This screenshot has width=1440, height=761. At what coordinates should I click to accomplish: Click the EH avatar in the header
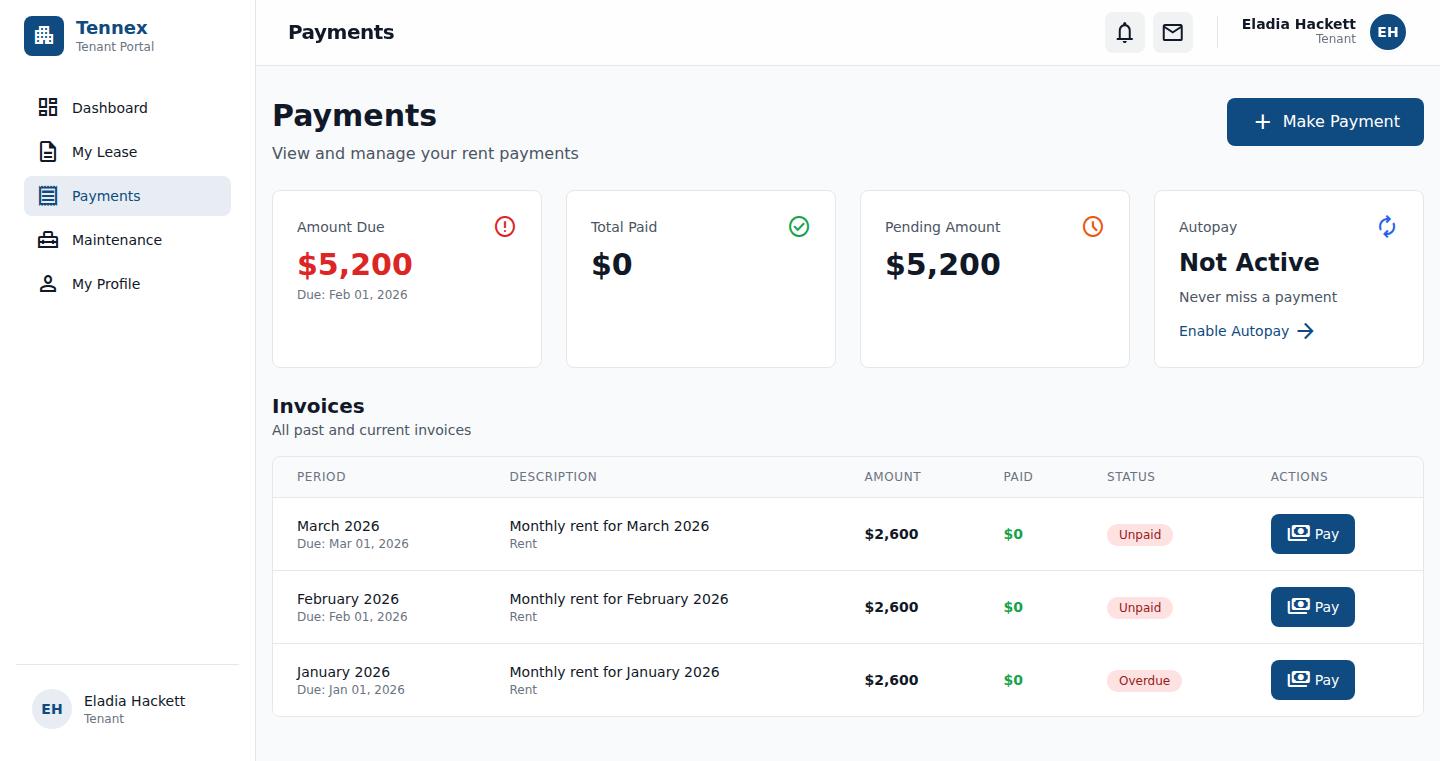pos(1387,32)
